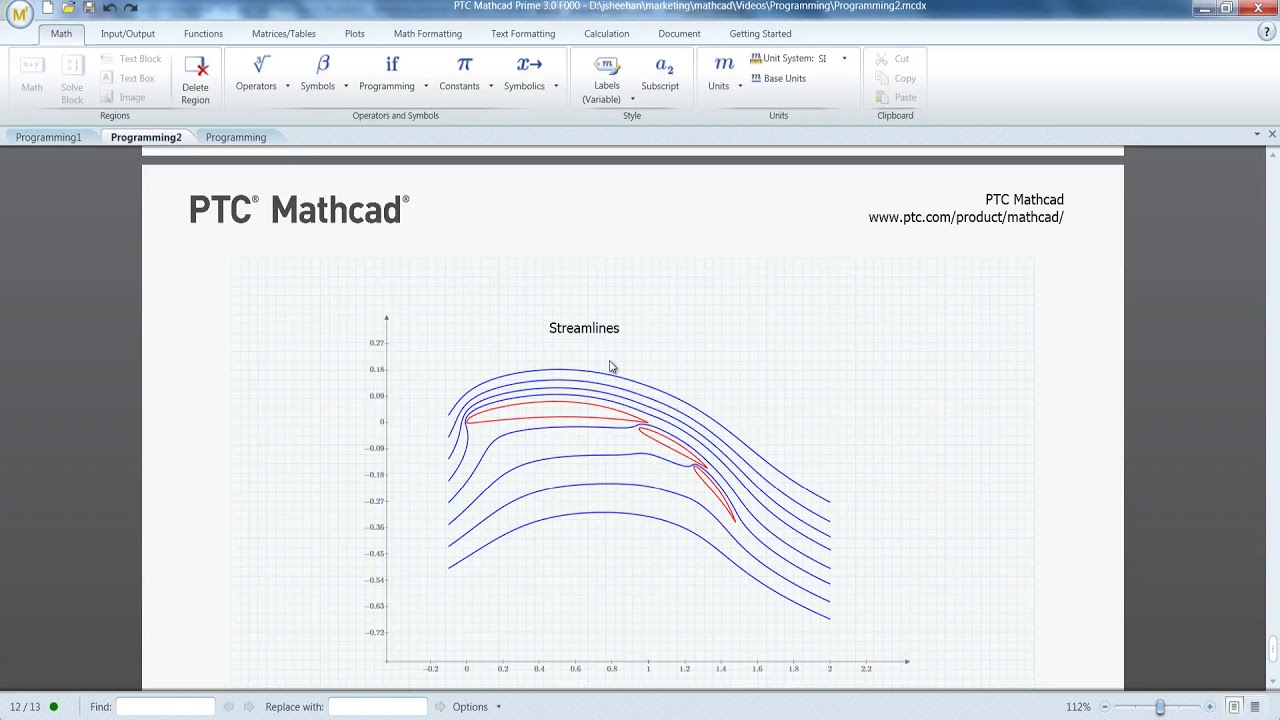Click the Find next arrow in status bar
The image size is (1280, 720).
pos(249,707)
